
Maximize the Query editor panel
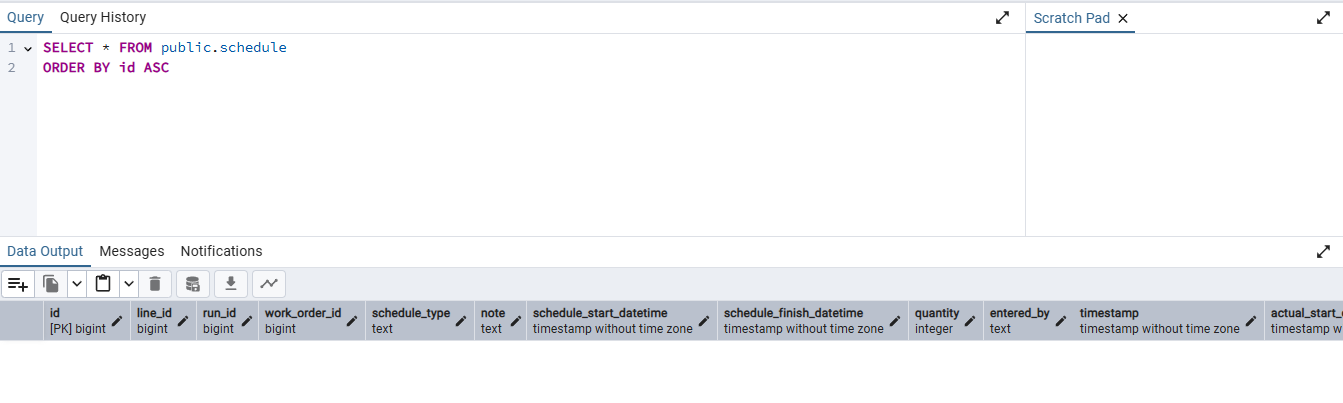pos(1002,18)
